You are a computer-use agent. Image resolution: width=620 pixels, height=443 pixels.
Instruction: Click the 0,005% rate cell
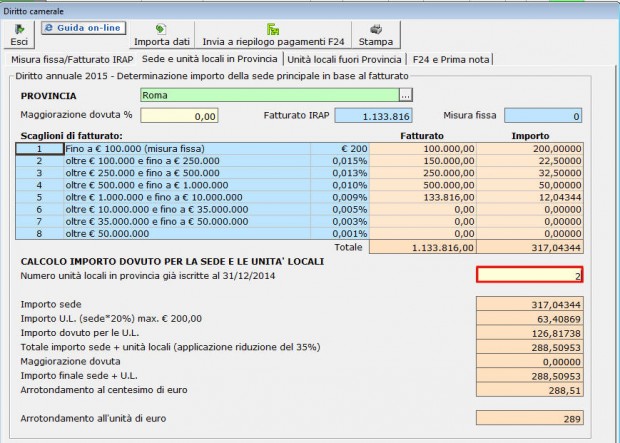coord(340,209)
